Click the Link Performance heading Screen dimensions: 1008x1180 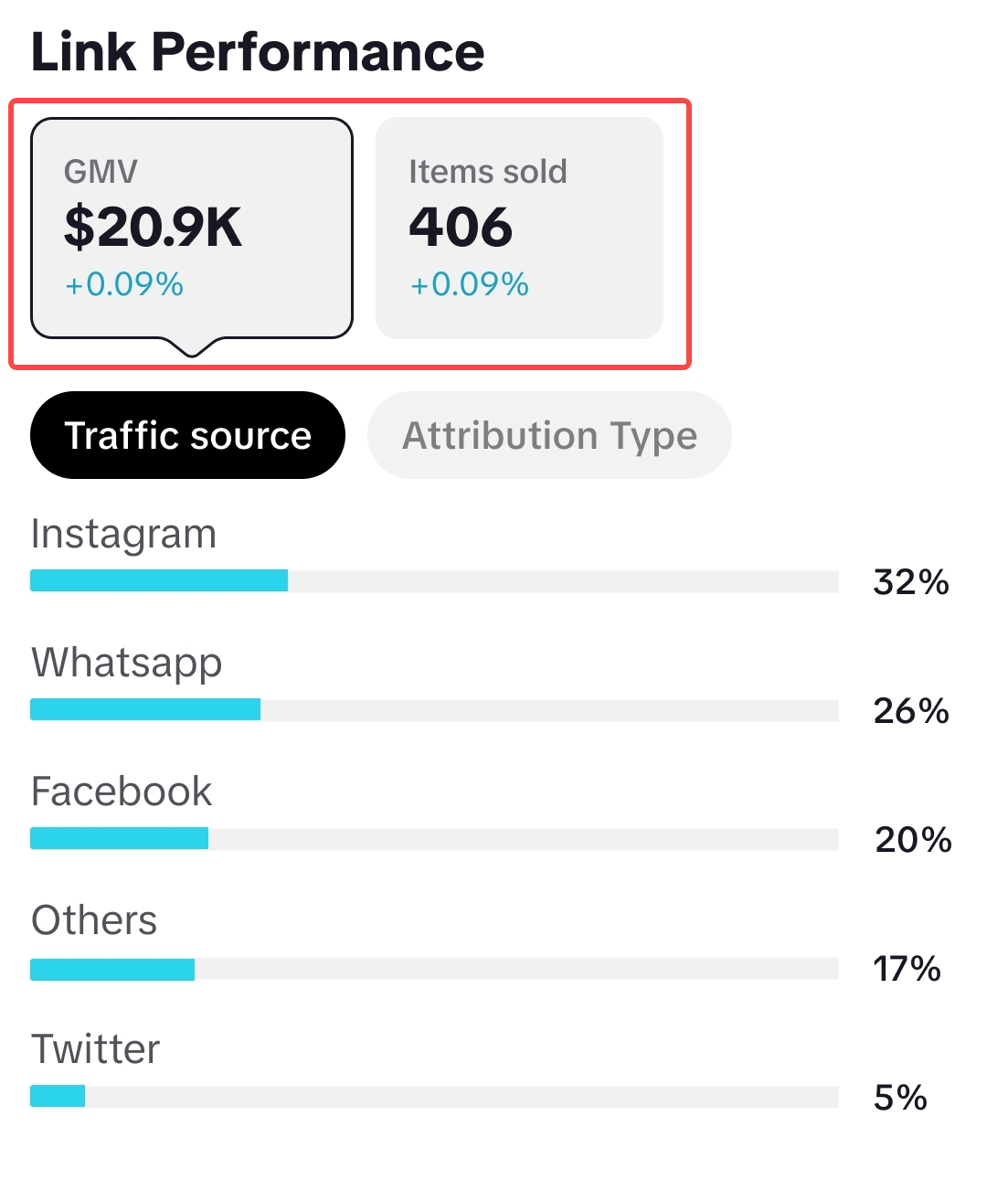tap(258, 52)
